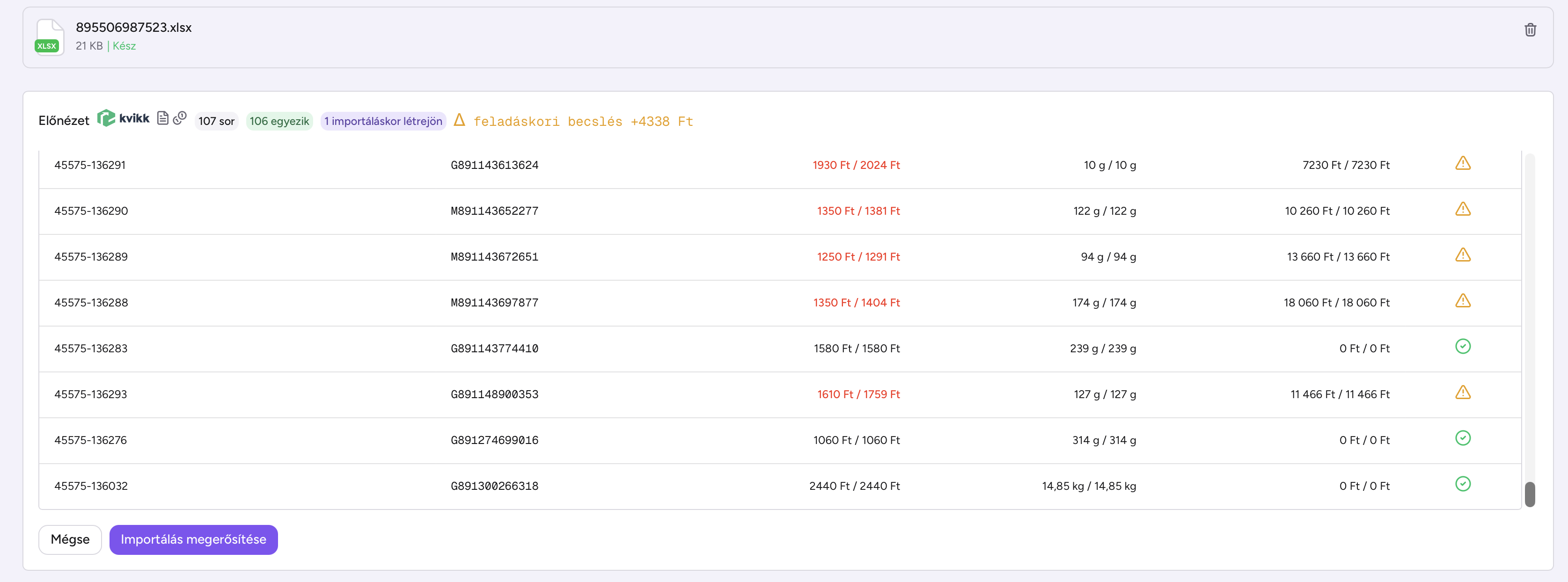Click the 107 sor badge
This screenshot has height=582, width=1568.
tap(216, 121)
